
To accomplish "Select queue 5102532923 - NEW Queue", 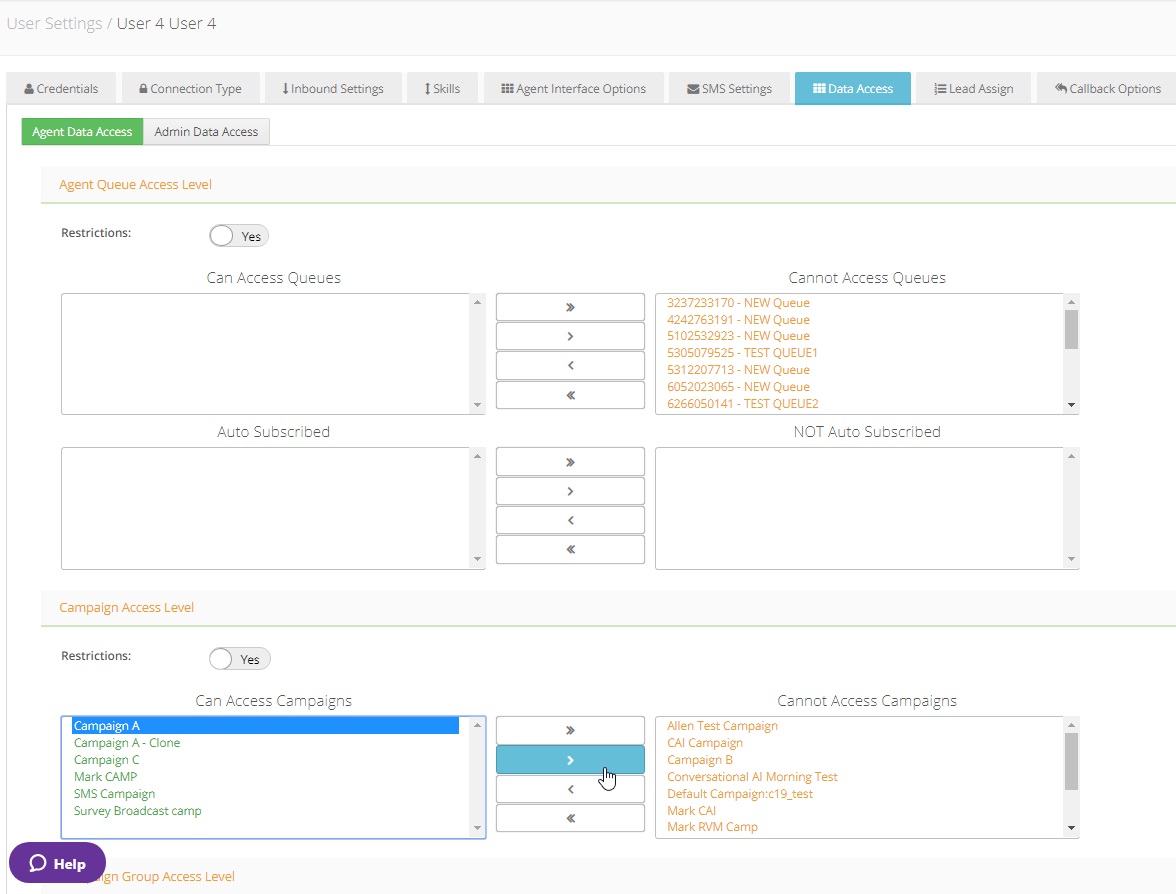I will click(x=738, y=336).
